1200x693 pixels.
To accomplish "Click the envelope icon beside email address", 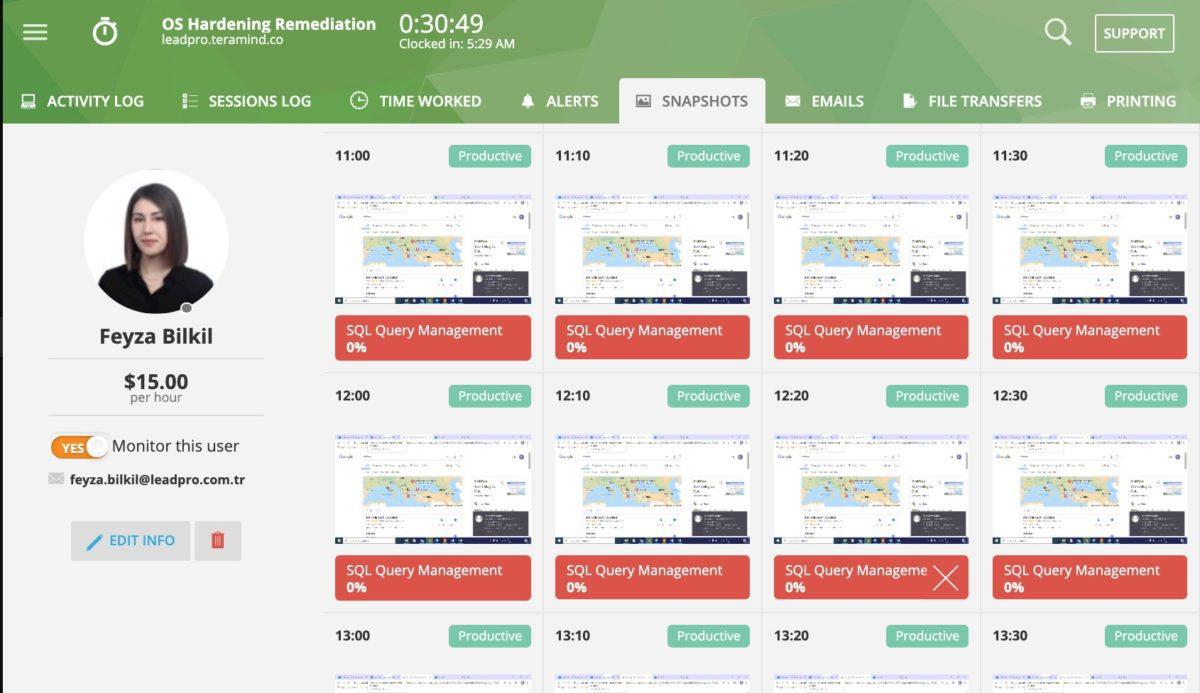I will pyautogui.click(x=56, y=479).
